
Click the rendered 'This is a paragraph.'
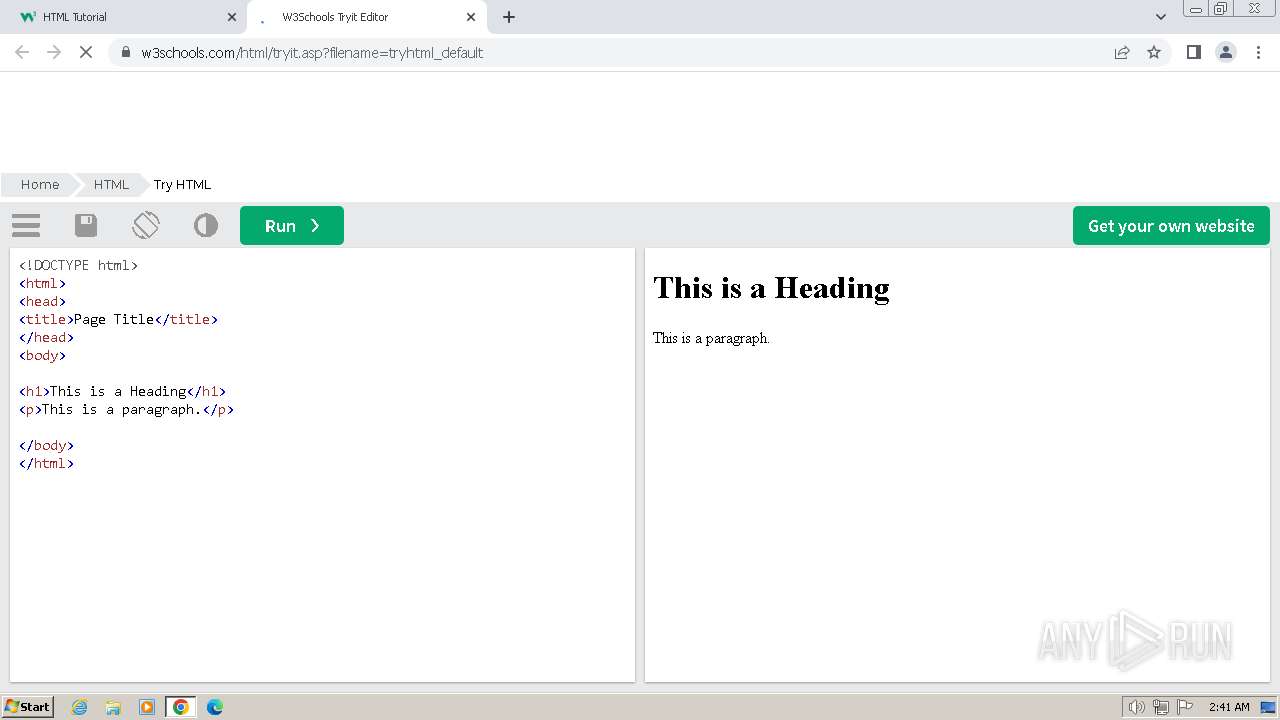pyautogui.click(x=711, y=338)
